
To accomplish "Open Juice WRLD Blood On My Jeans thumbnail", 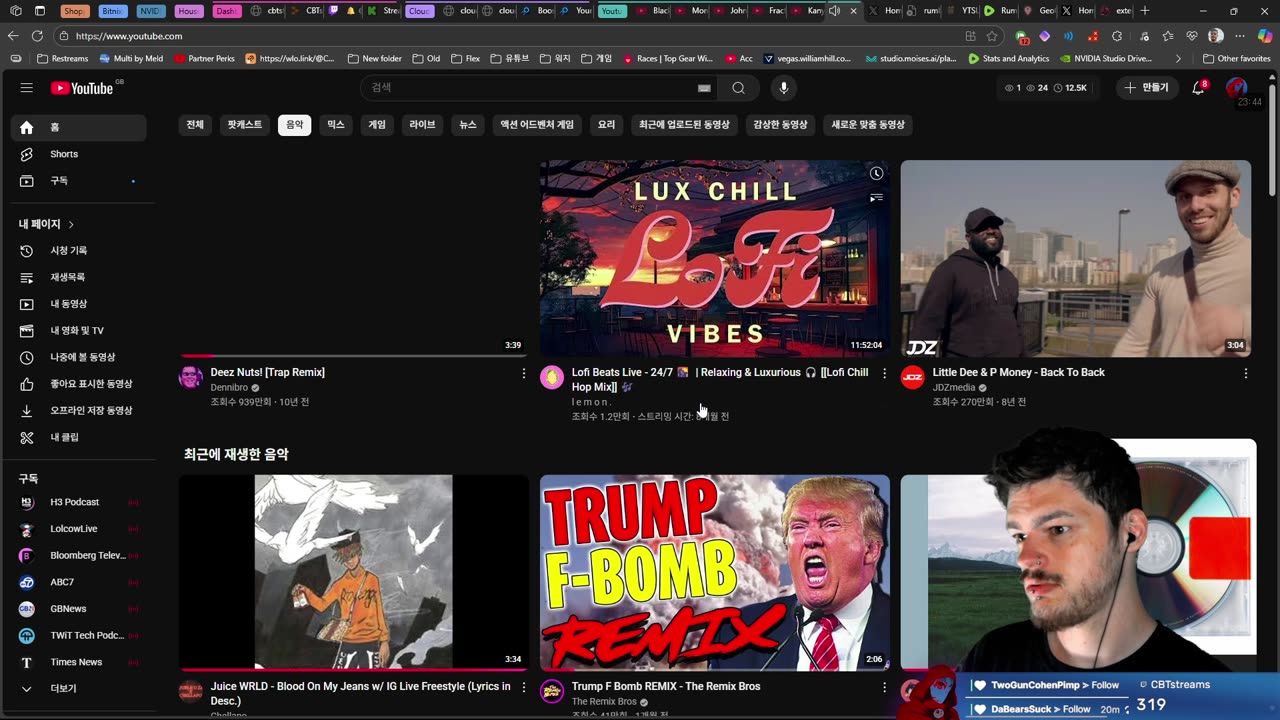I will pos(354,572).
